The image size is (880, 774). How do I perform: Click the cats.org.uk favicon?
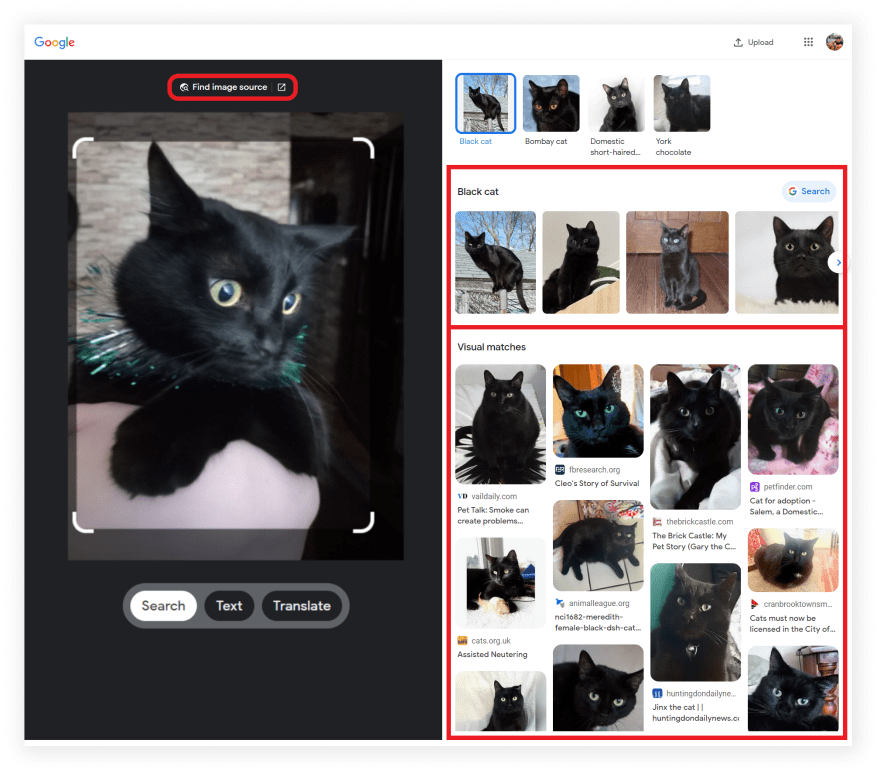pos(460,640)
